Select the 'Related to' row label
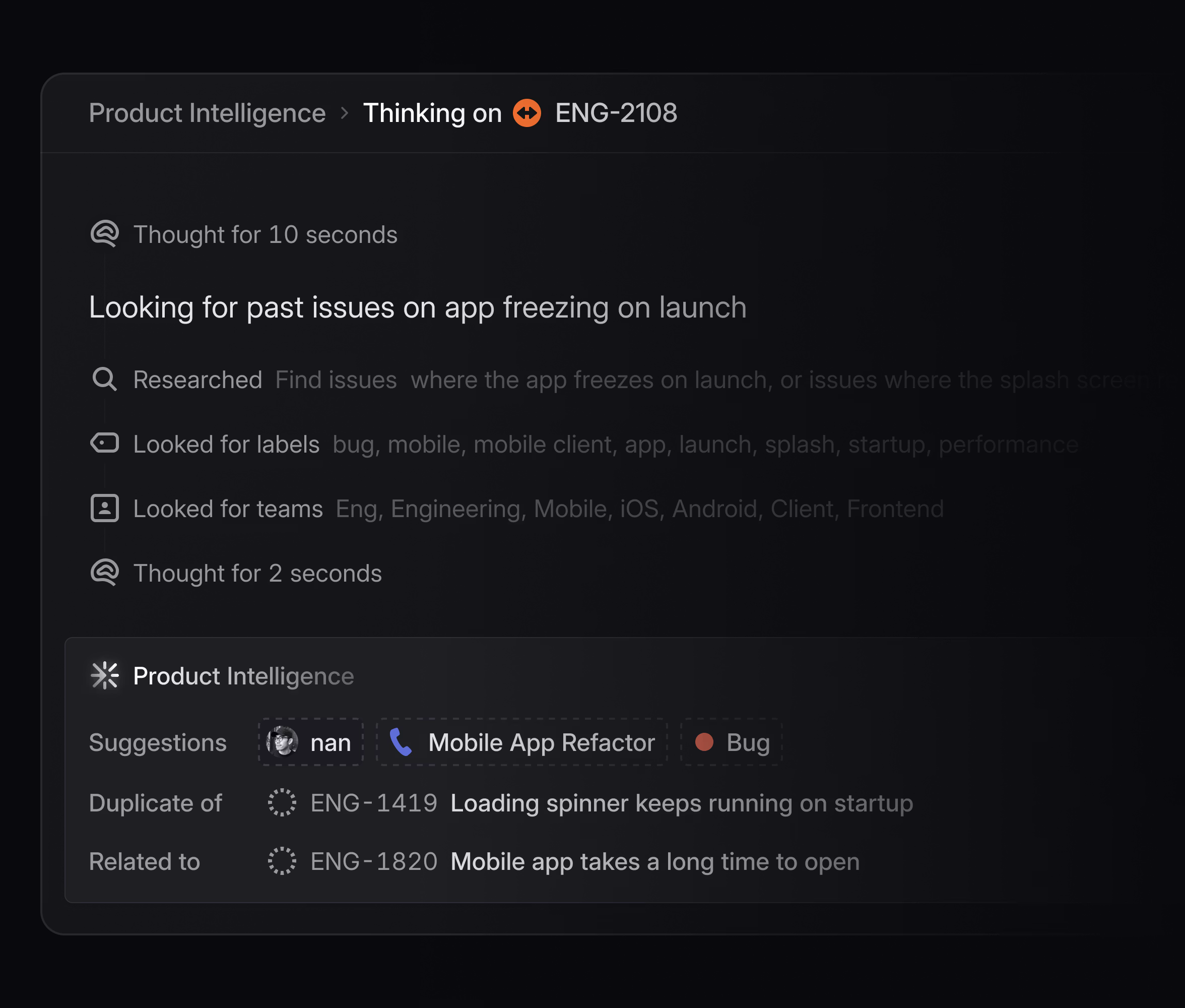 (x=145, y=862)
